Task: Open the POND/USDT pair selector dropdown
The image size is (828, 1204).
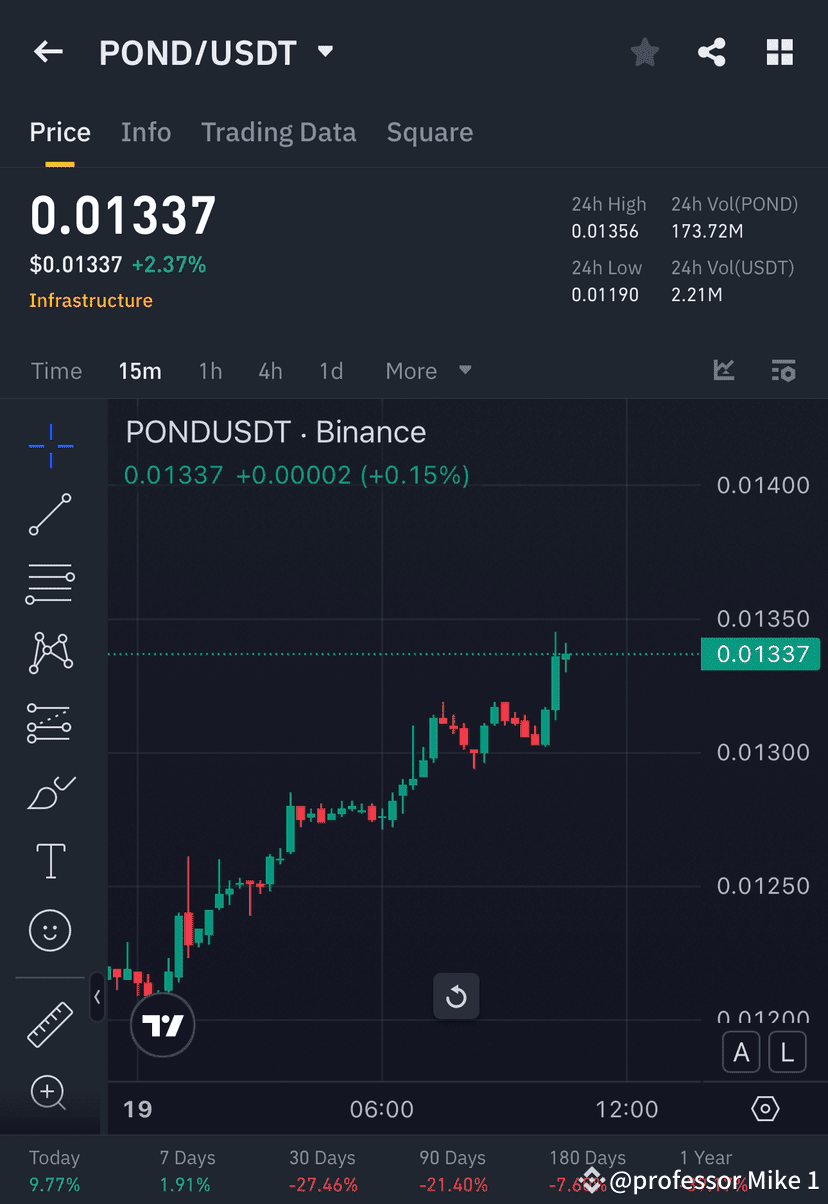Action: (x=324, y=52)
